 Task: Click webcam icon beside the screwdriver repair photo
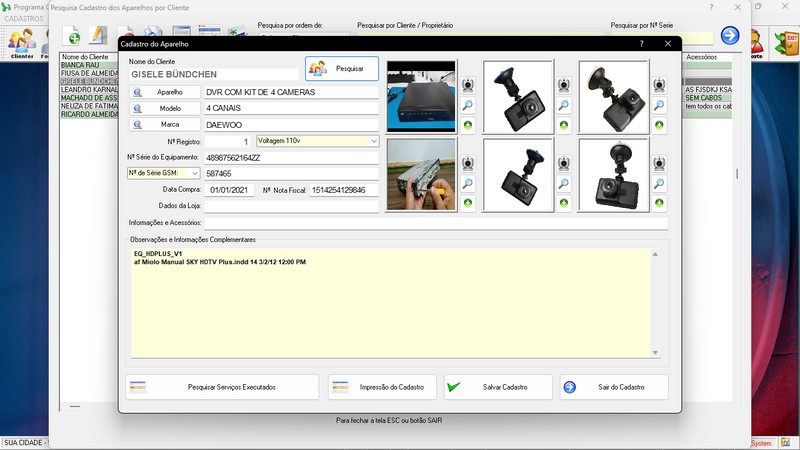(x=467, y=163)
